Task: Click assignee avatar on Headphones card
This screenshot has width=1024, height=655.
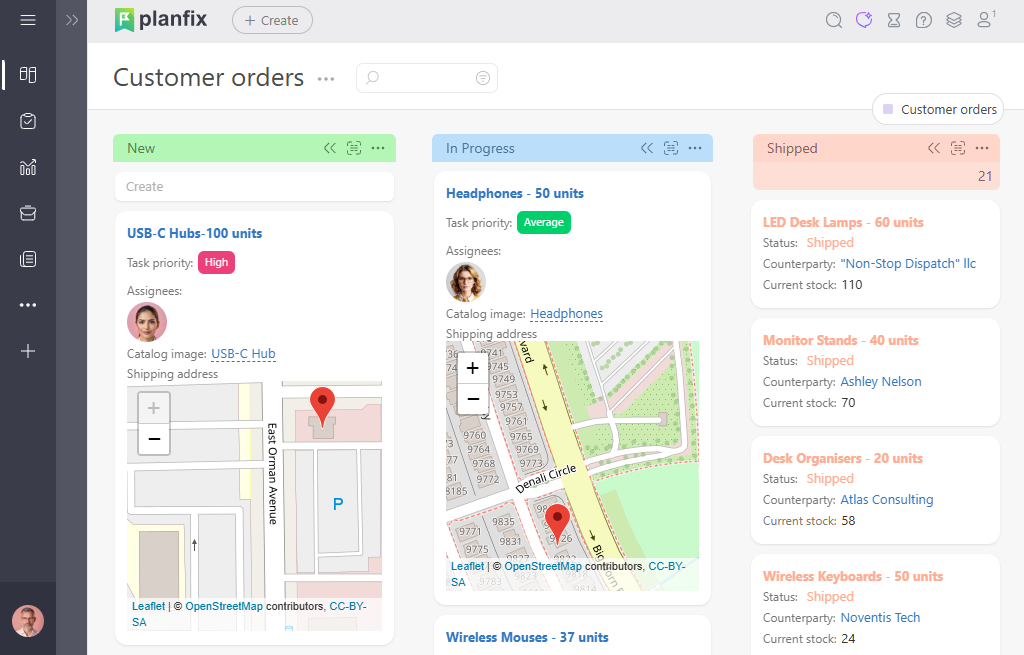Action: [x=466, y=282]
